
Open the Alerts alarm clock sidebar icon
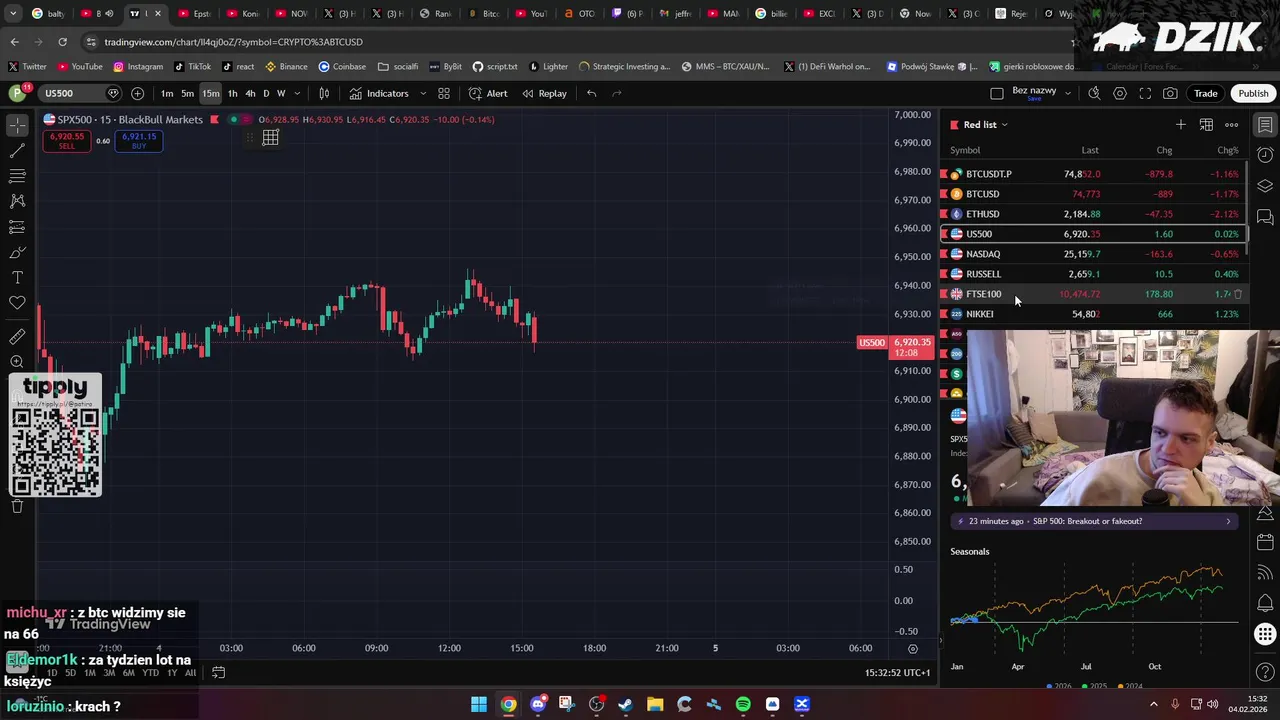[1265, 155]
